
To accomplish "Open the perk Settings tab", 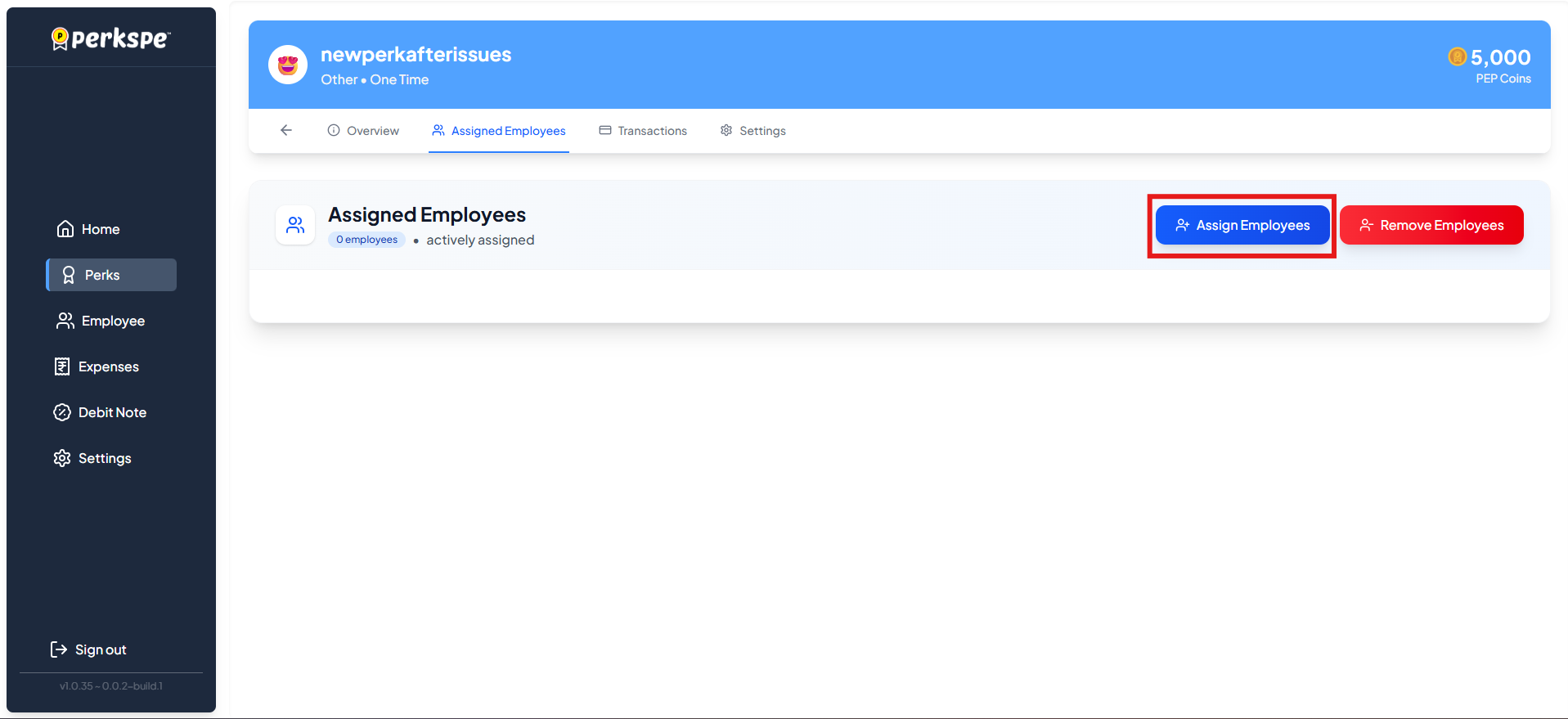I will [753, 131].
